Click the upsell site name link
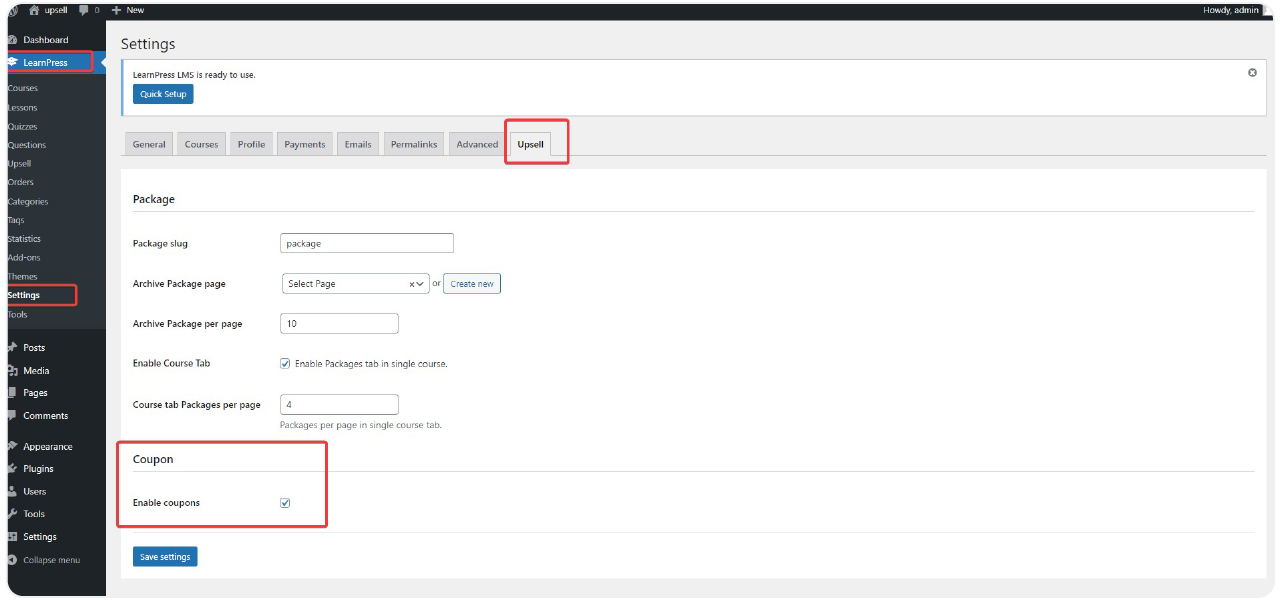1281x600 pixels. coord(55,10)
